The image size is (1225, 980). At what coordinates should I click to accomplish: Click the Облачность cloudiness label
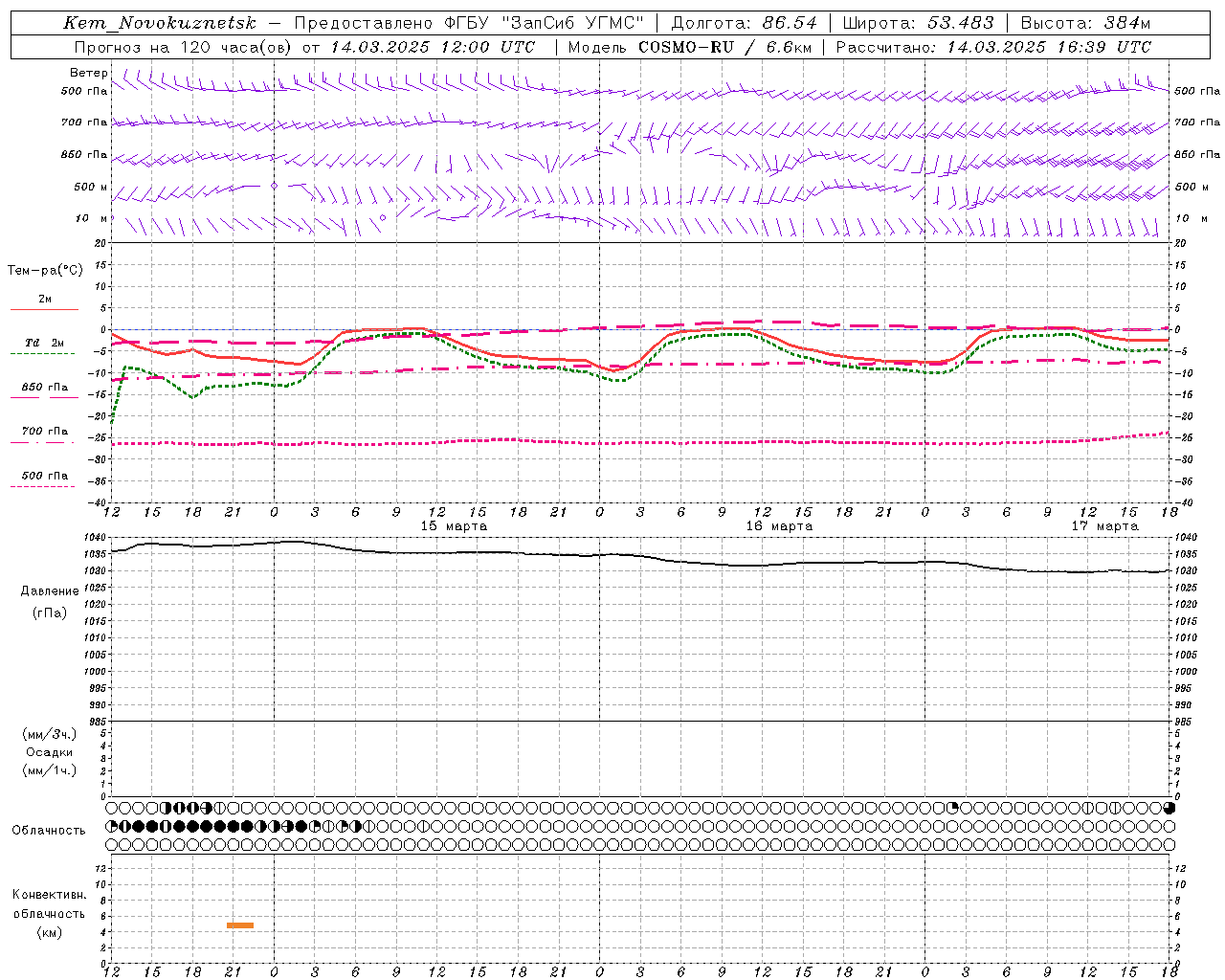click(49, 830)
